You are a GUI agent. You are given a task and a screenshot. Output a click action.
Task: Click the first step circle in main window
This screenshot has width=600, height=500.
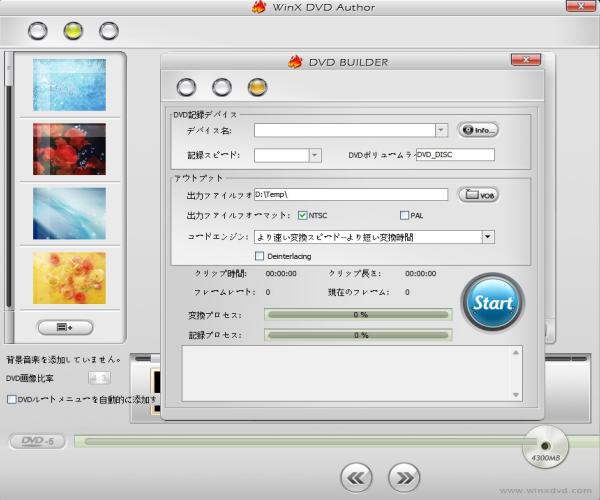click(38, 31)
